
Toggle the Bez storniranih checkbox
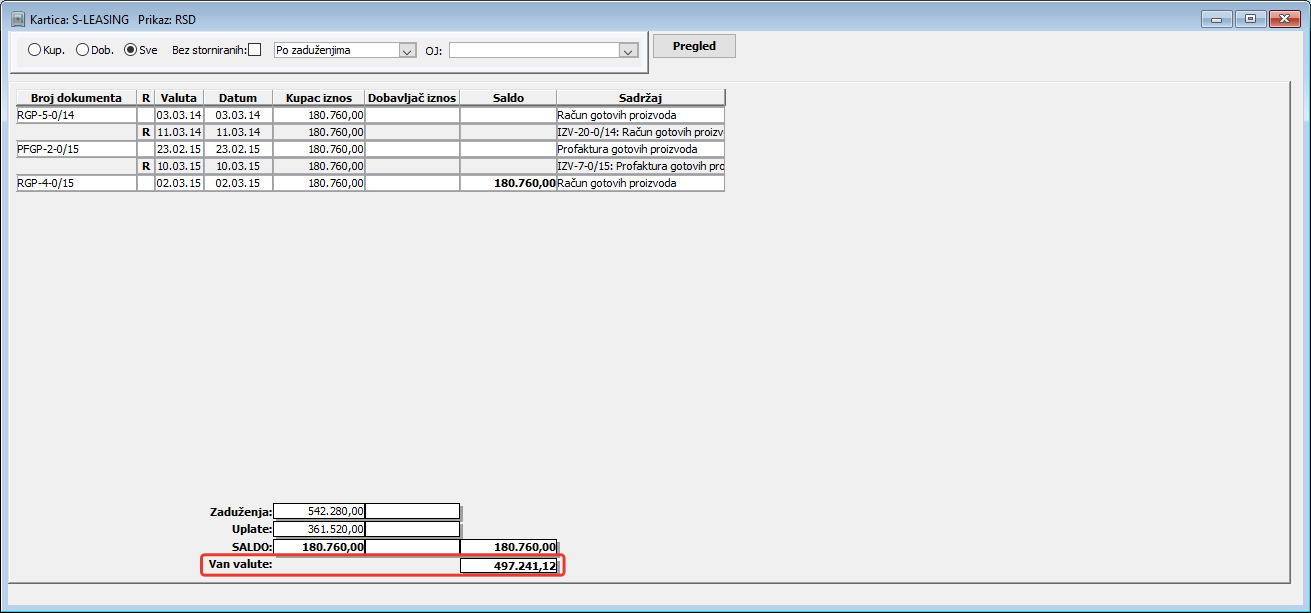tap(254, 50)
